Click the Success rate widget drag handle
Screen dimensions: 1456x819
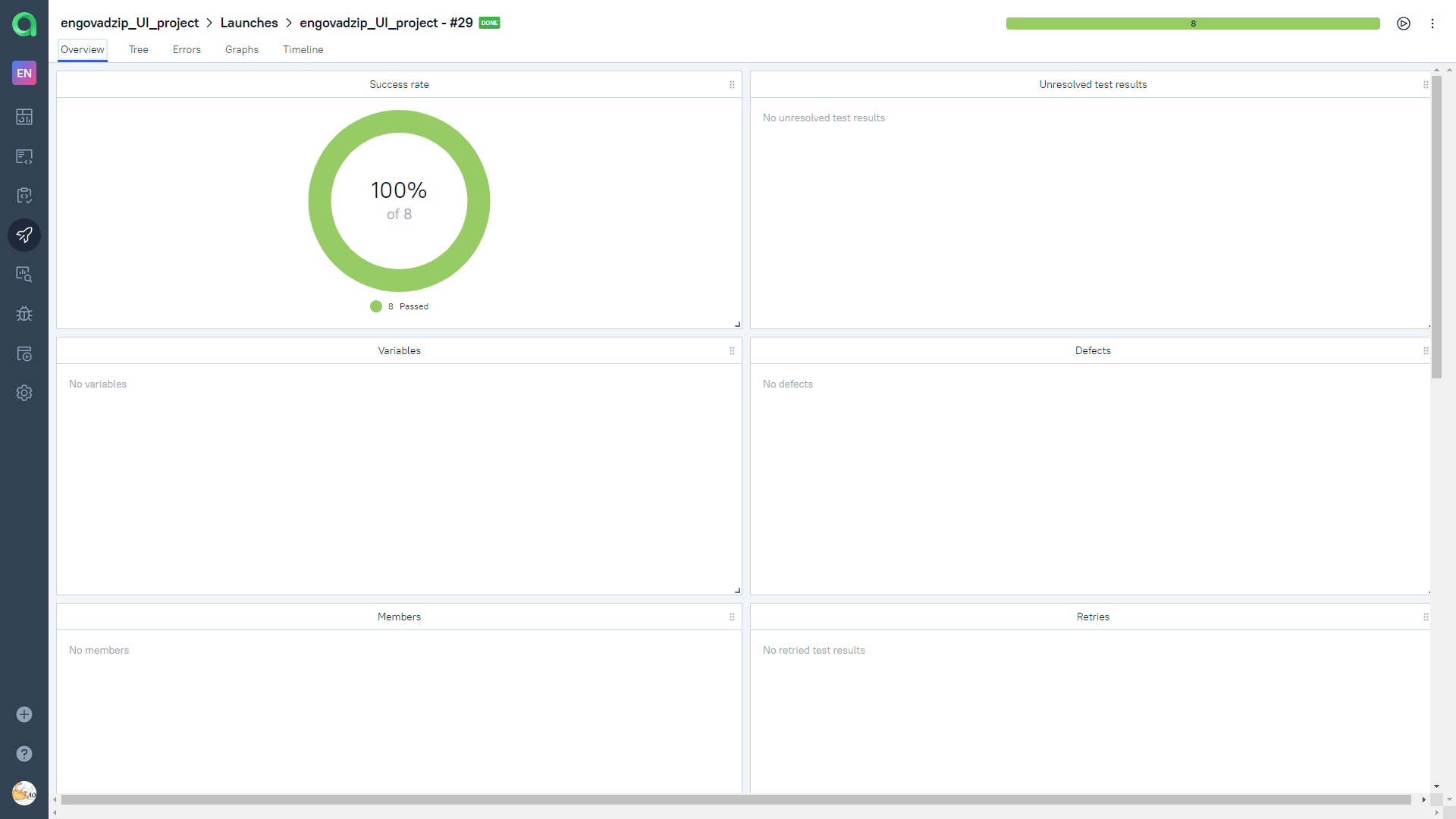(732, 84)
